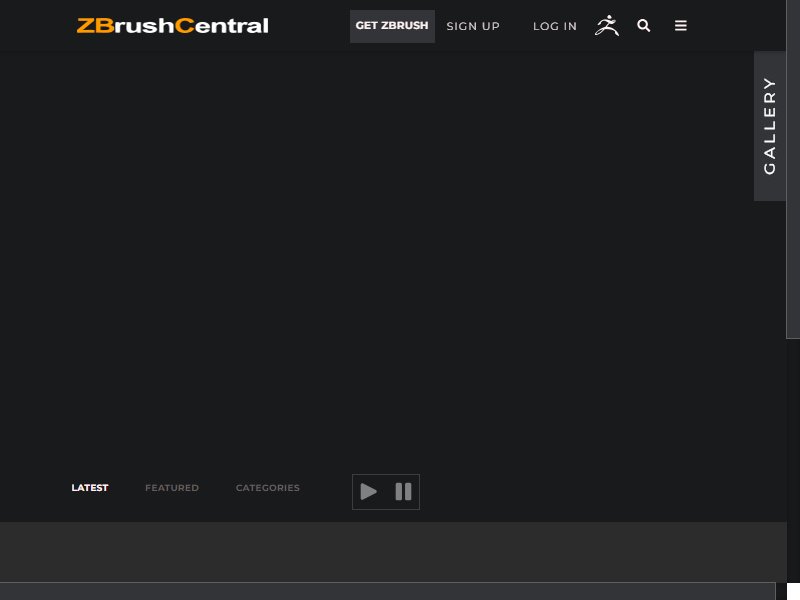Click the vertical page scrollbar
Screen dimensions: 800x600
pos(793,168)
